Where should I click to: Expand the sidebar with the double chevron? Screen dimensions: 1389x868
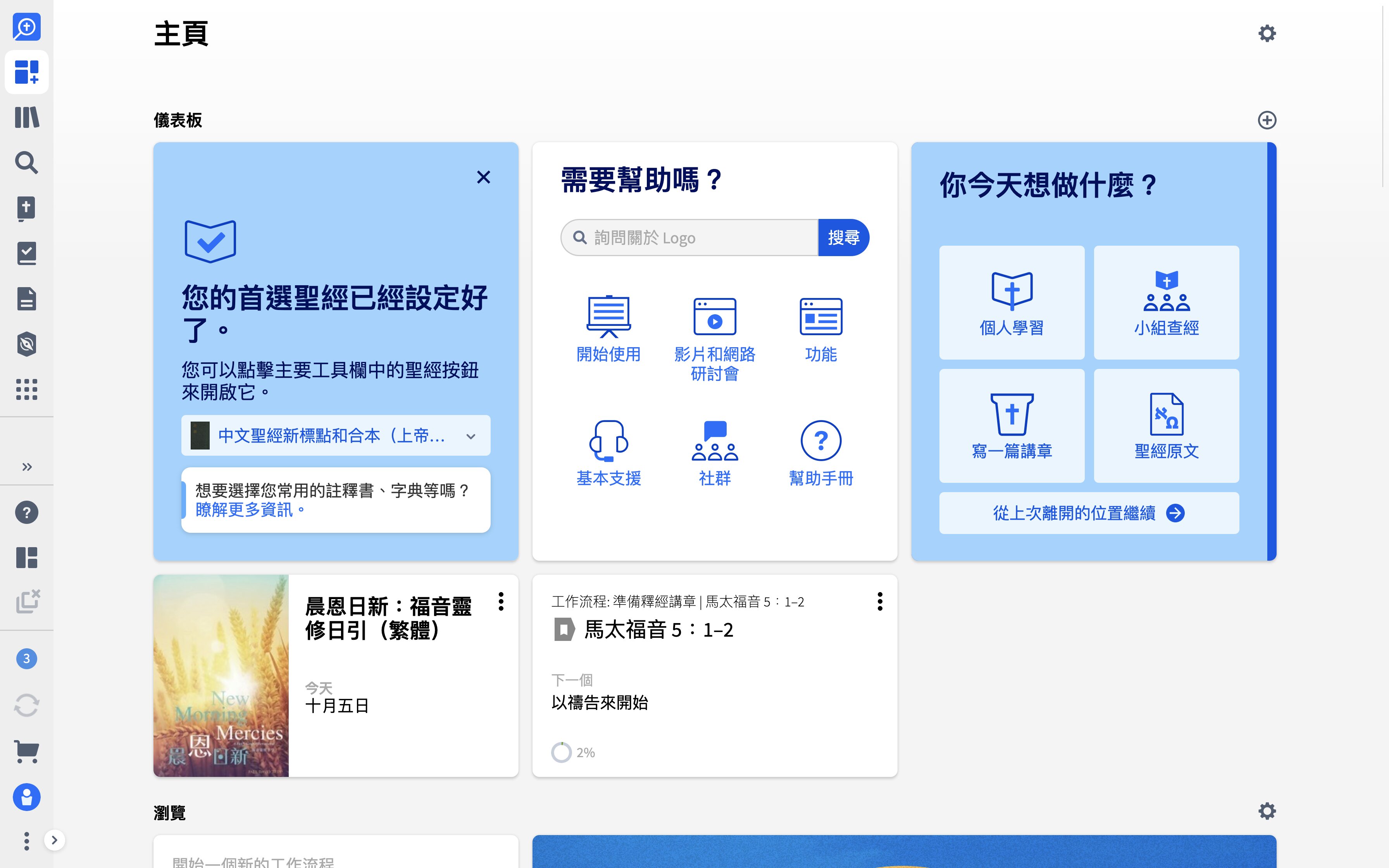click(x=26, y=467)
